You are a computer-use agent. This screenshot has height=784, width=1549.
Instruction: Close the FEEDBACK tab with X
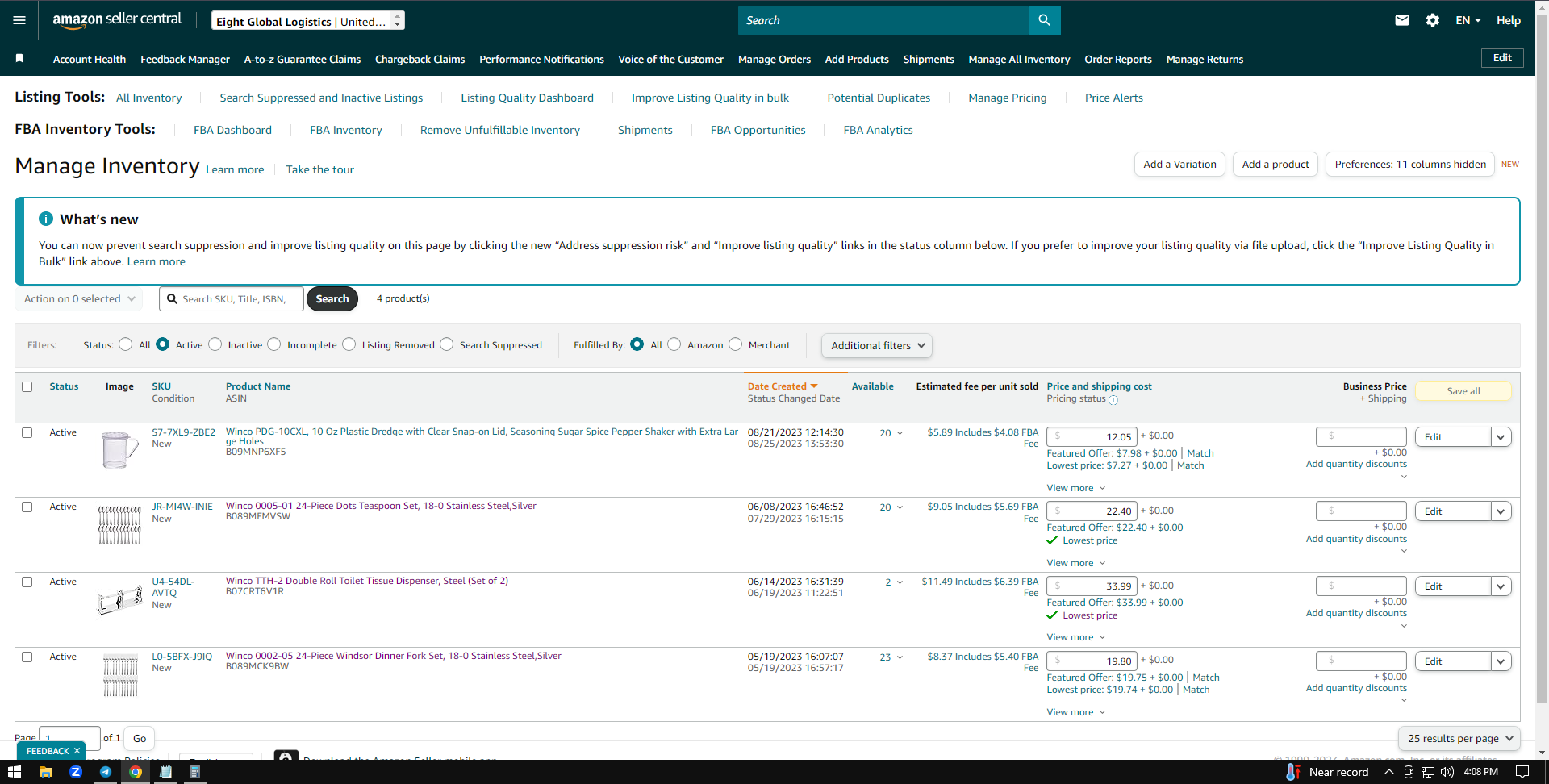coord(77,751)
